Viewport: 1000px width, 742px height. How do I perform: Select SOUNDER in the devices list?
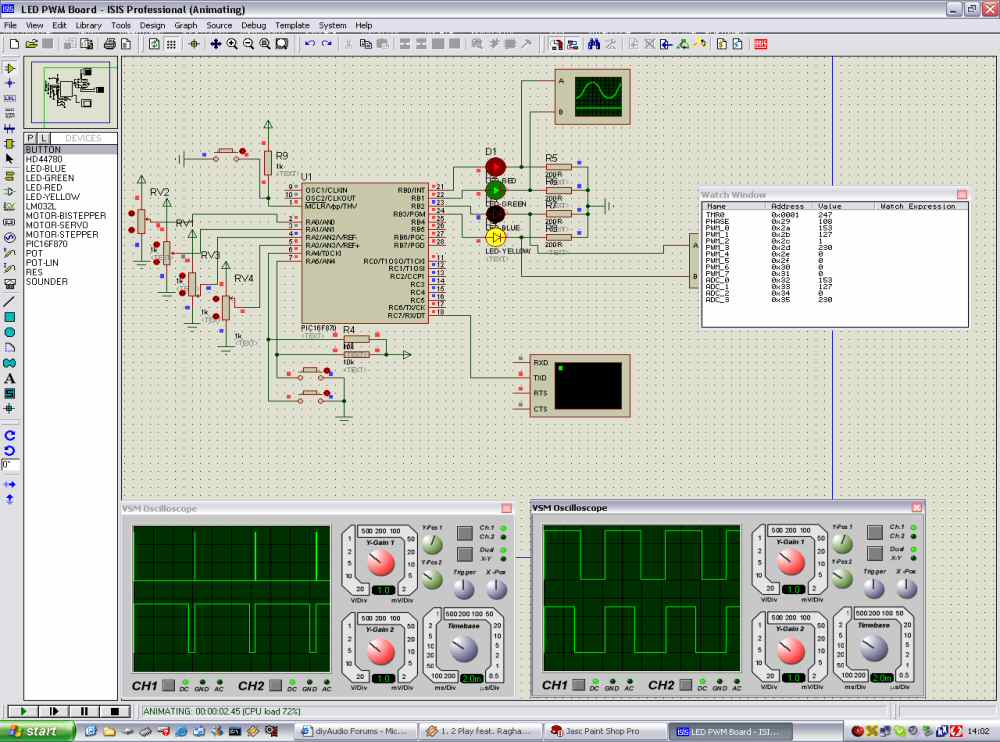70,281
